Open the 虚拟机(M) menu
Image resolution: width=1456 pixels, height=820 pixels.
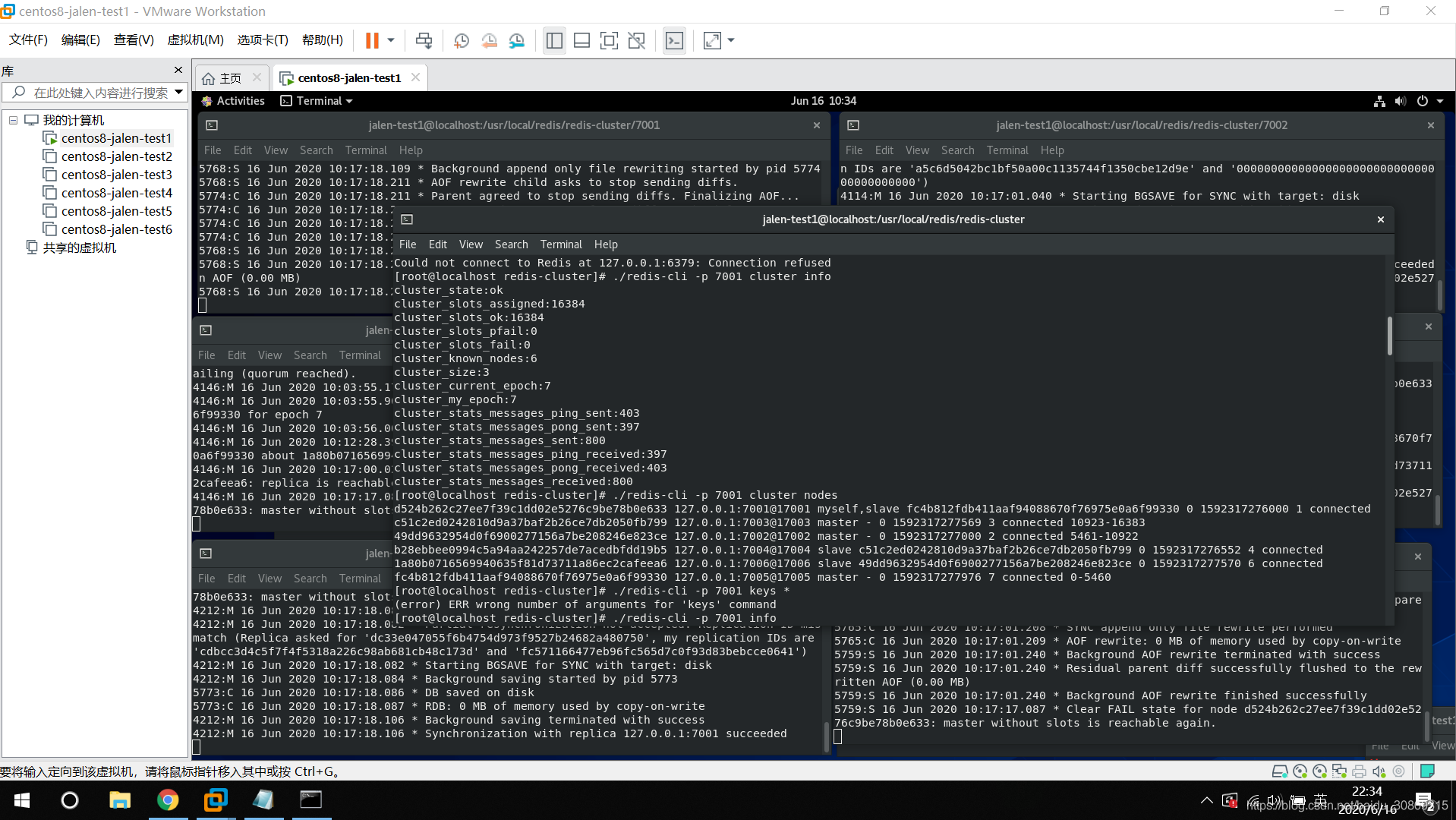[x=195, y=40]
